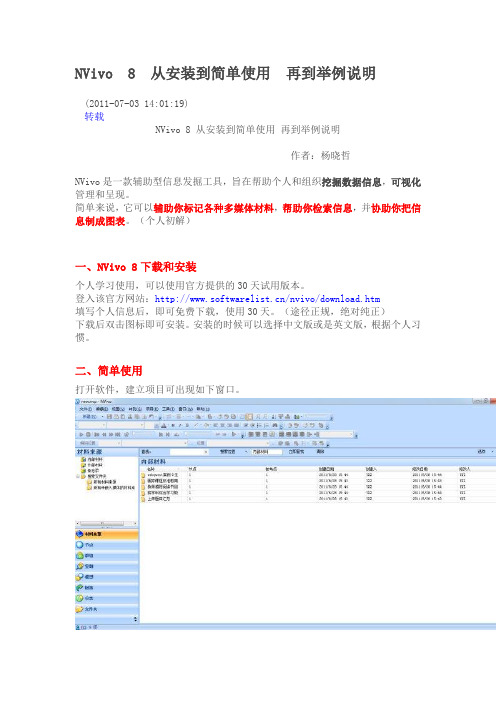496x702 pixels.
Task: Click the navigation pane configure chevrons
Action: [x=136, y=619]
